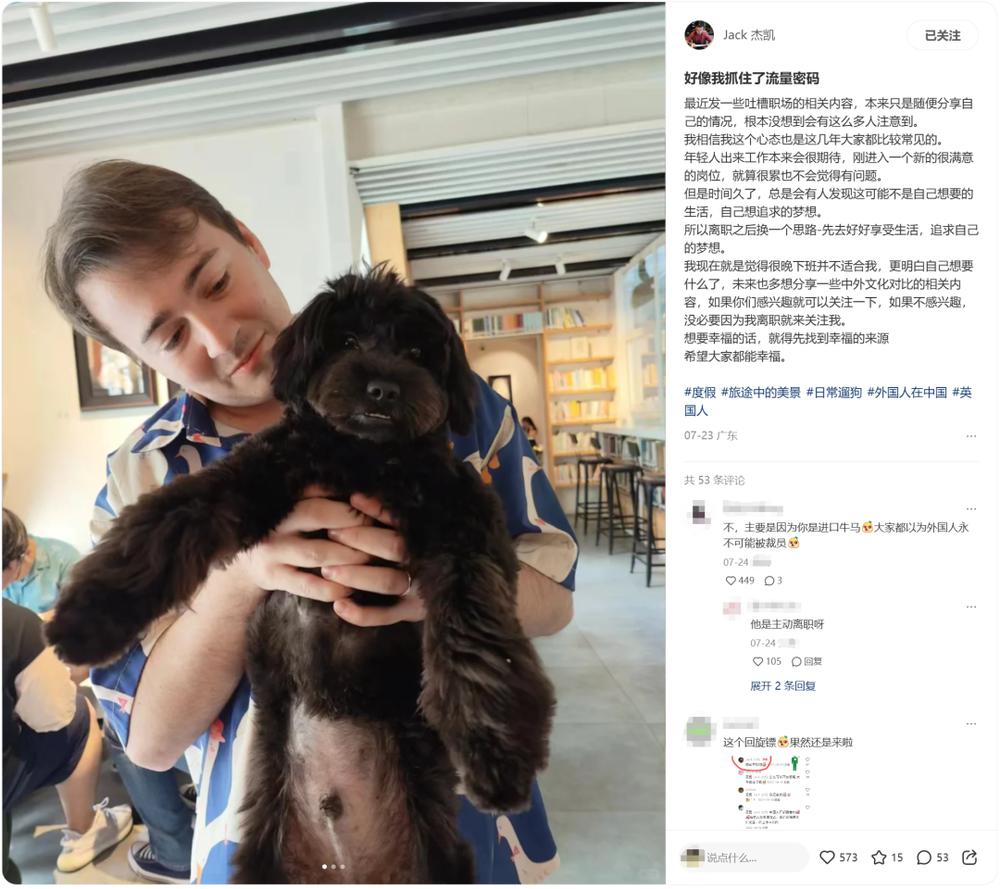The height and width of the screenshot is (889, 1000).
Task: Open the #外国人在中国 hashtag
Action: (906, 393)
